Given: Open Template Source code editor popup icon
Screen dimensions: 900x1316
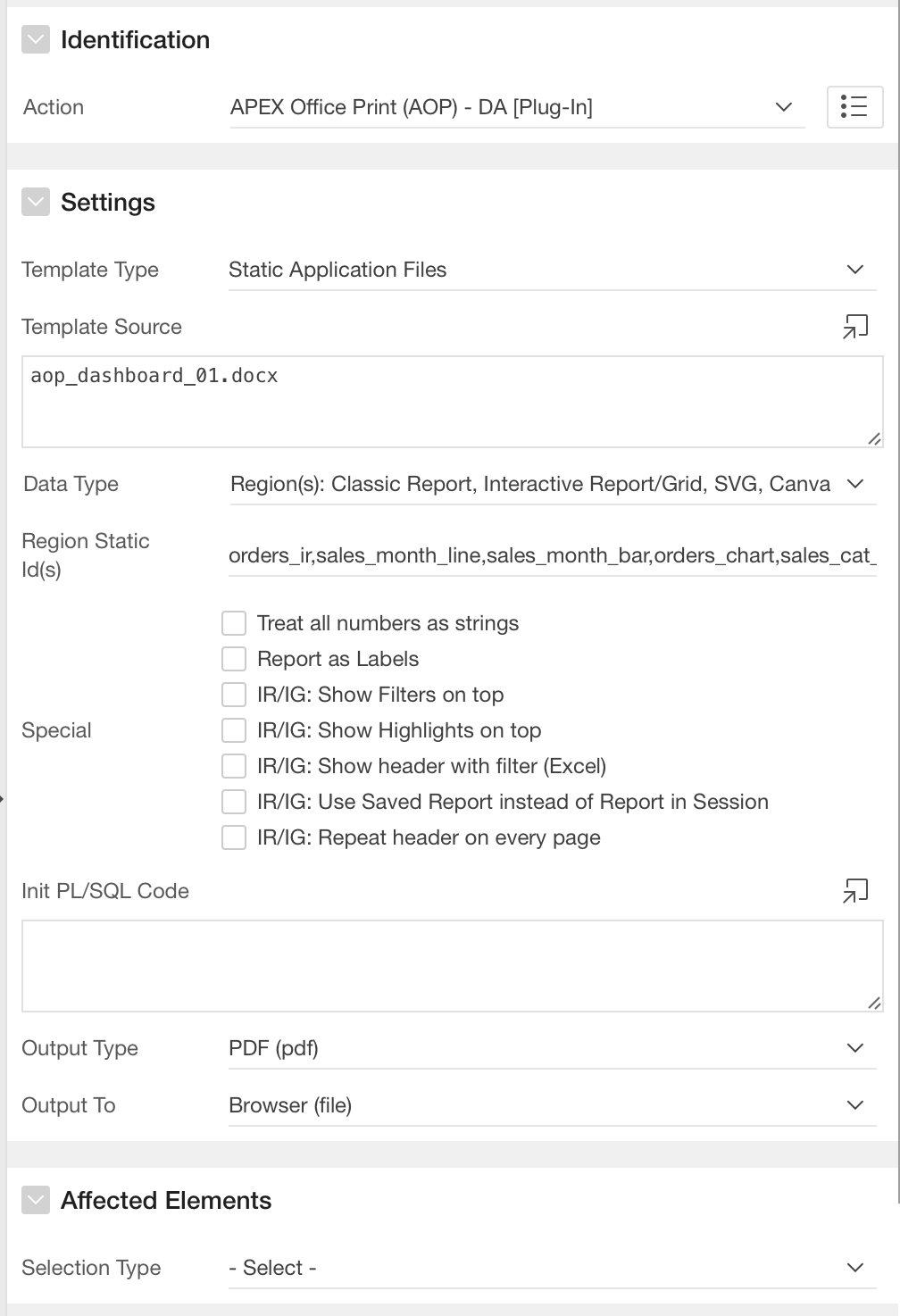Looking at the screenshot, I should [x=854, y=327].
